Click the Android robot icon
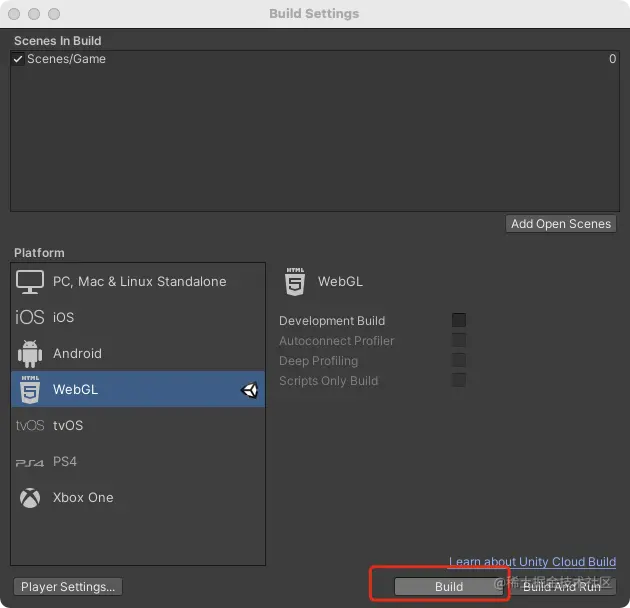This screenshot has width=630, height=608. (x=30, y=354)
